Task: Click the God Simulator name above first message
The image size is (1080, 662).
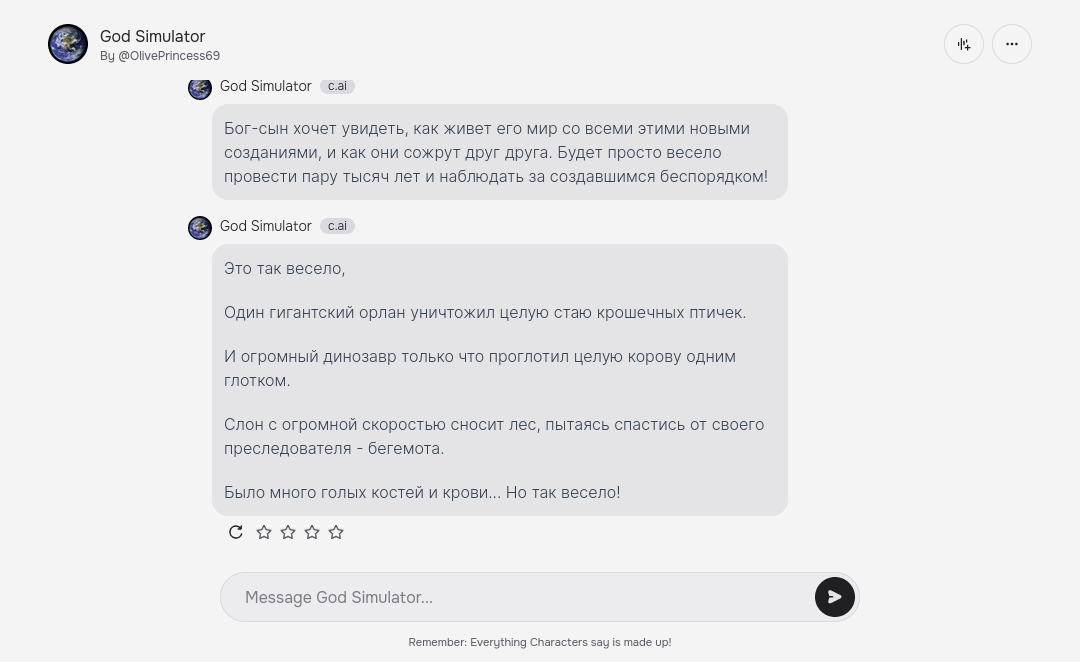Action: (266, 86)
